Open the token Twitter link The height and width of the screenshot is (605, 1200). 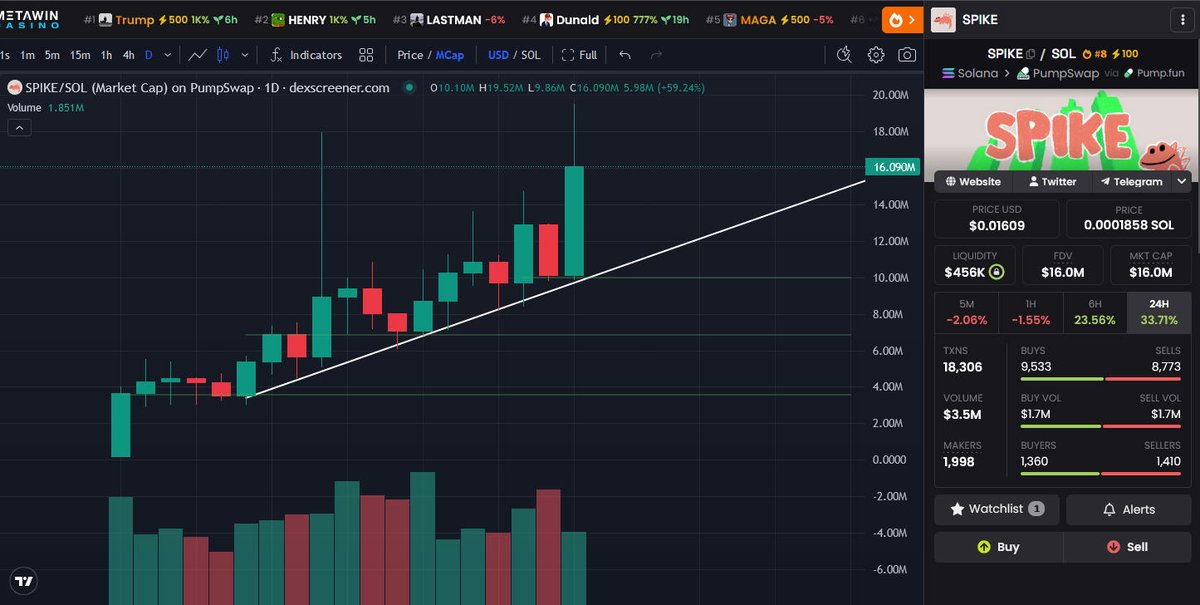coord(1051,182)
